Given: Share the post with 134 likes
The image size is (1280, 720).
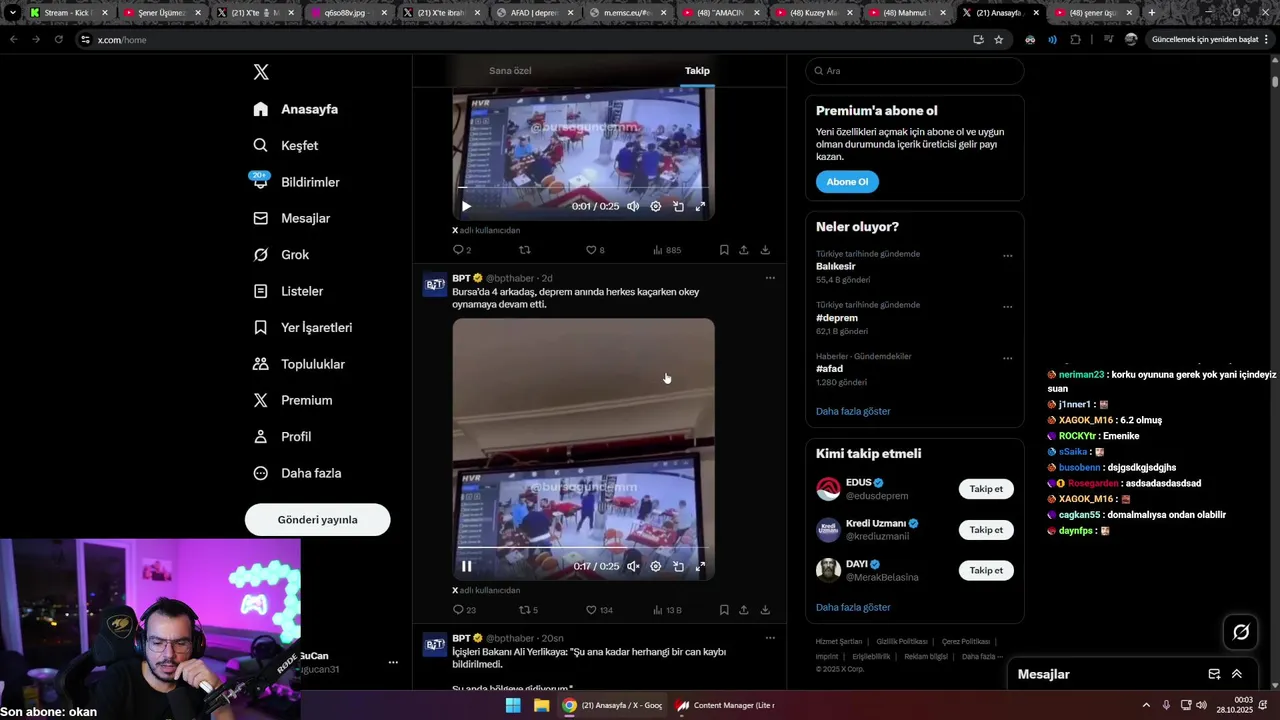Looking at the screenshot, I should coord(744,610).
